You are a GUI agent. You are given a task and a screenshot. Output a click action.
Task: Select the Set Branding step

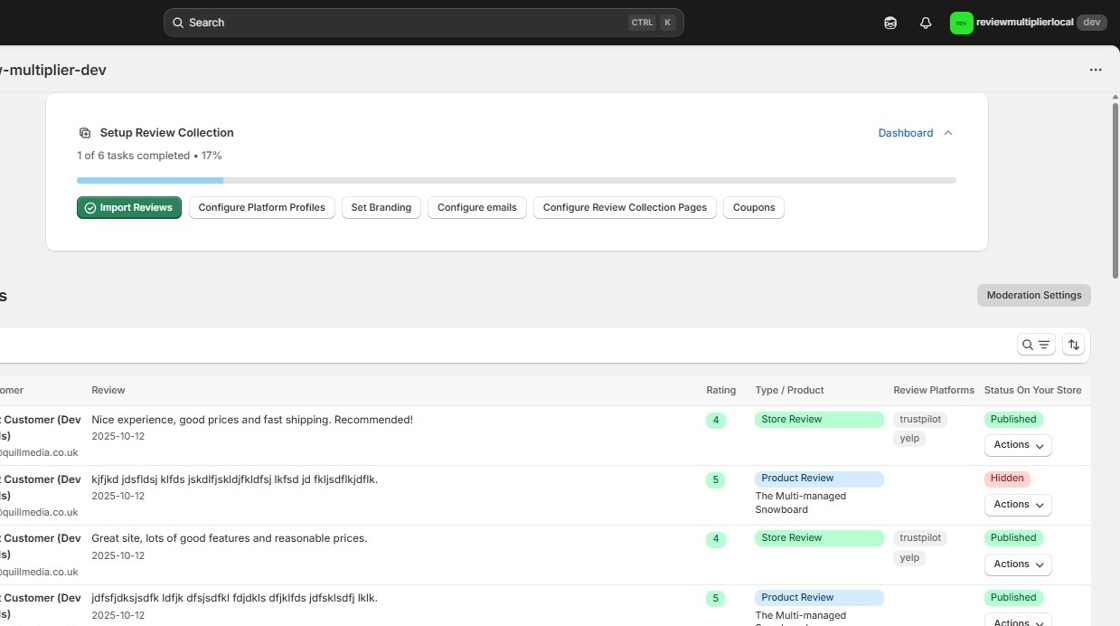click(x=381, y=207)
